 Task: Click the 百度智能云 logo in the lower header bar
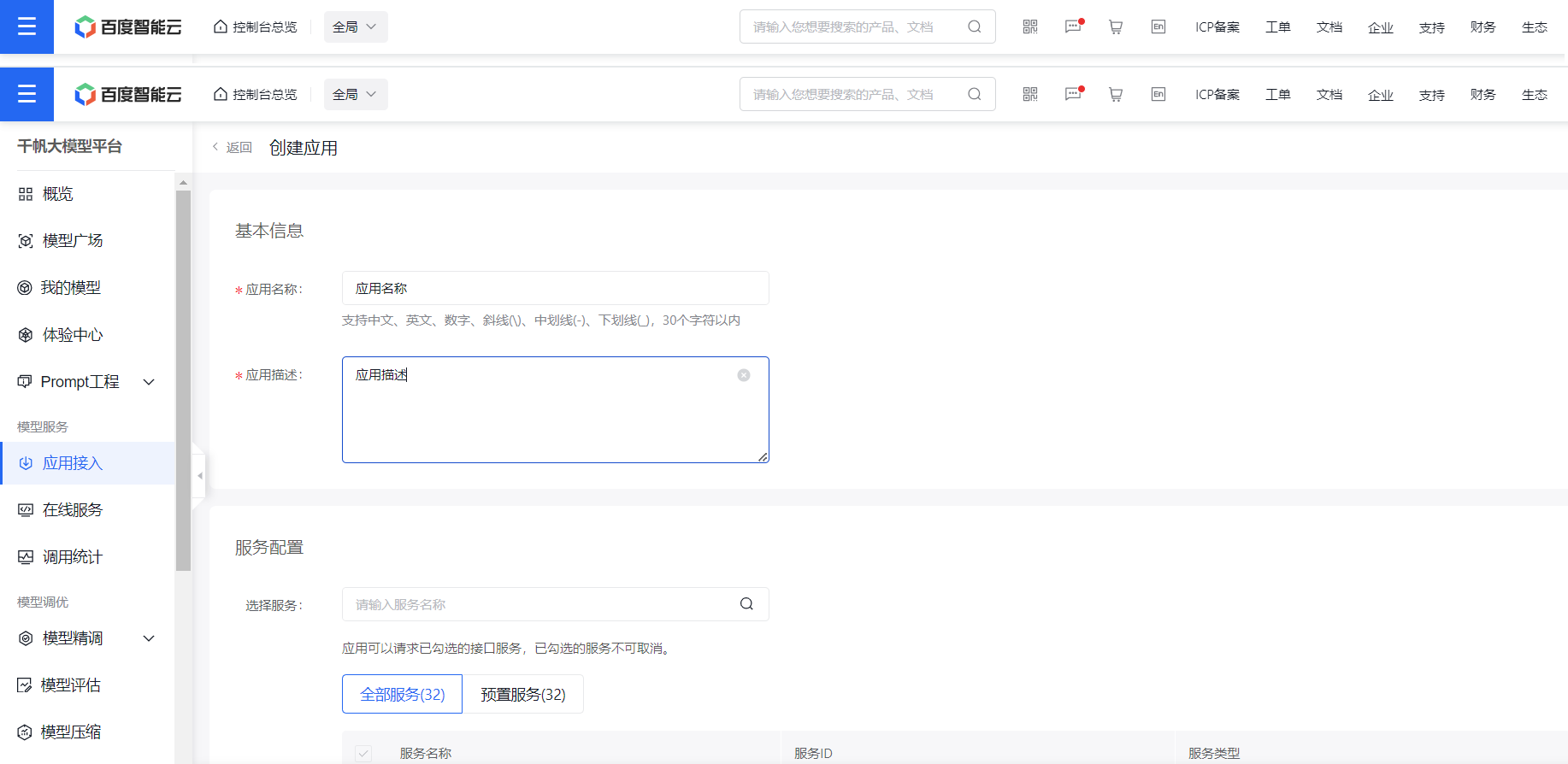pyautogui.click(x=128, y=94)
